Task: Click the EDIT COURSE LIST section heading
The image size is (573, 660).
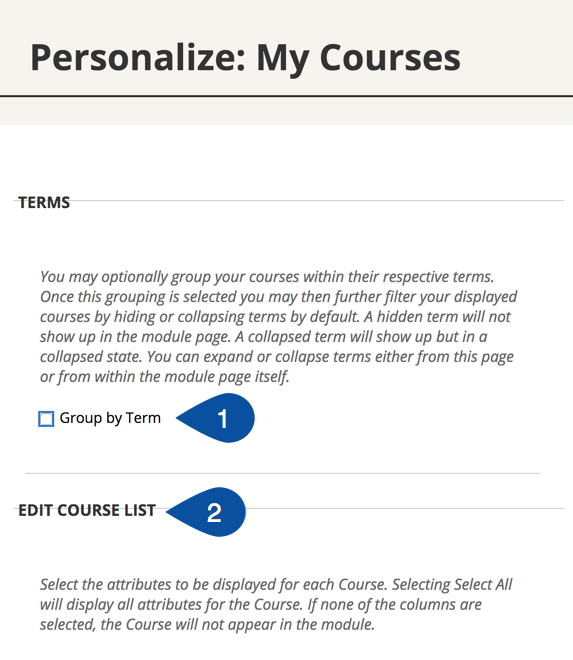Action: pyautogui.click(x=87, y=510)
